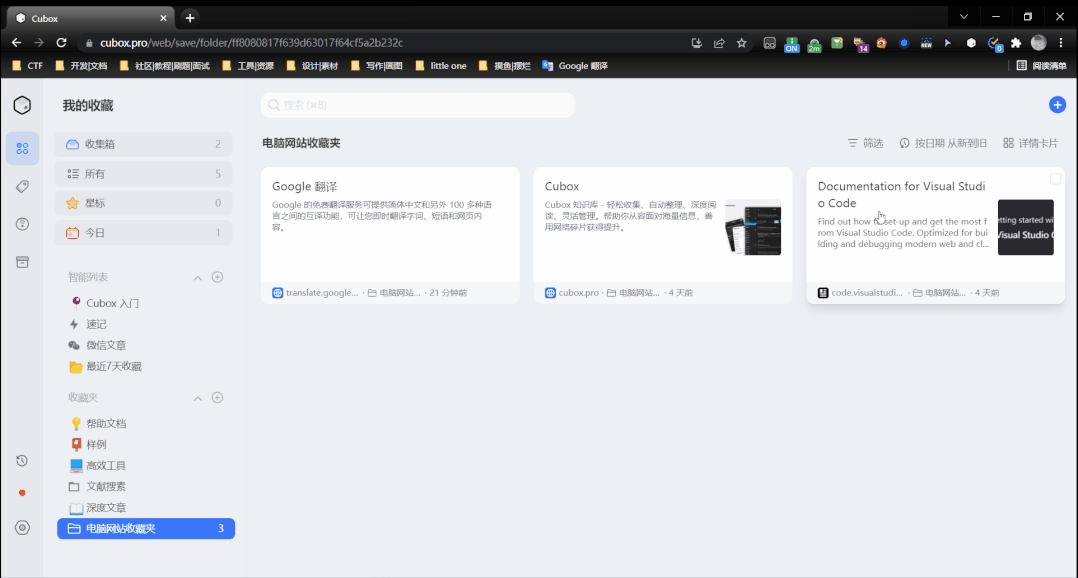Open the history clock icon in left rail
Viewport: 1078px width, 578px height.
[22, 460]
